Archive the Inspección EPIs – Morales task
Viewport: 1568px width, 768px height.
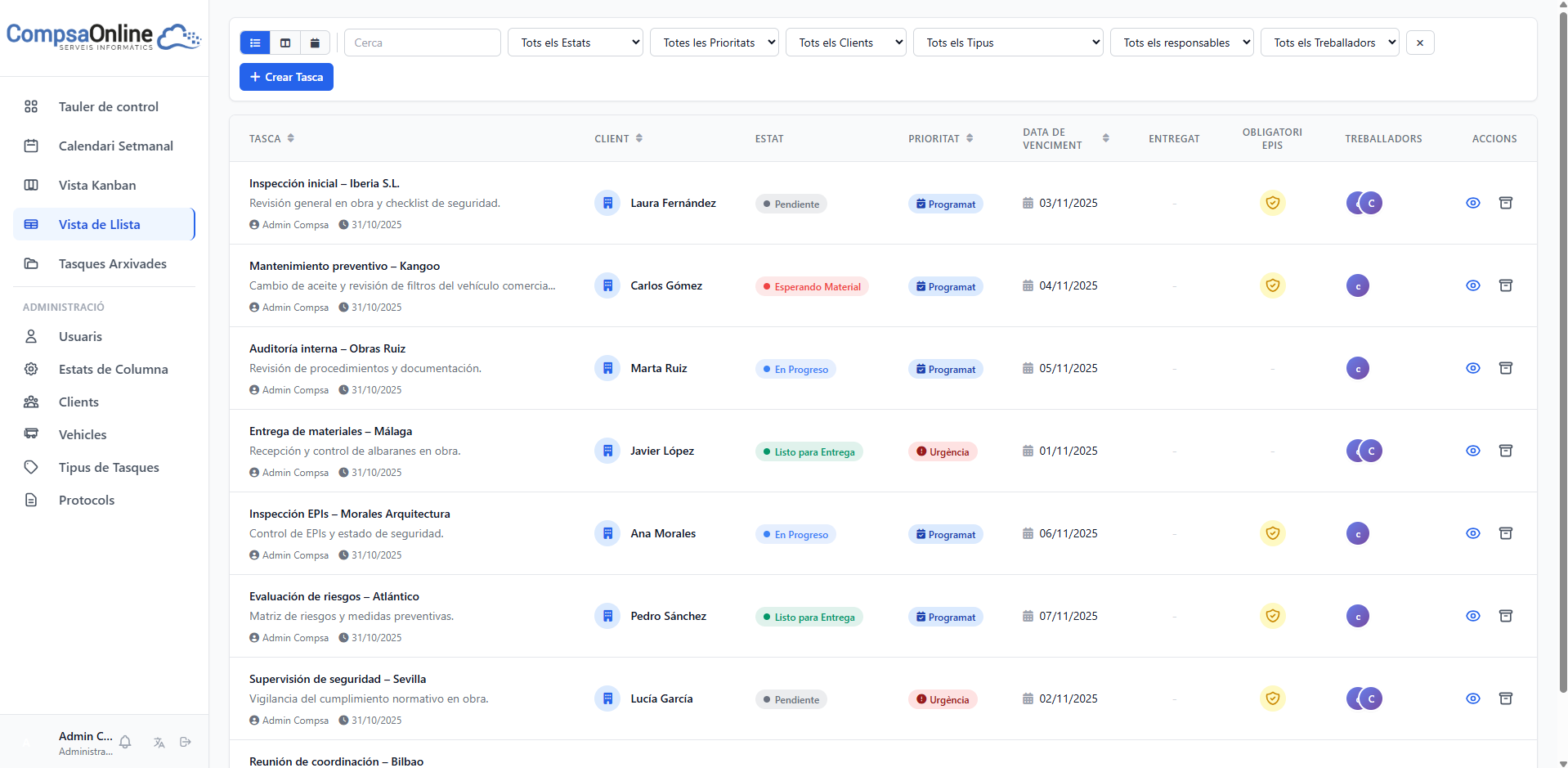tap(1506, 533)
